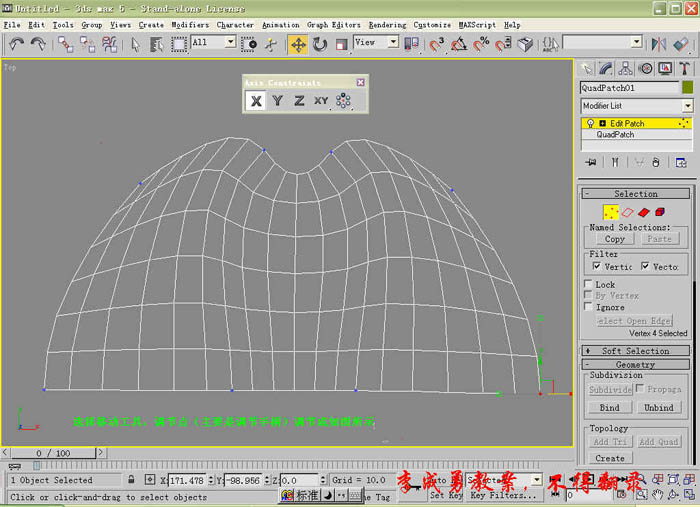
Task: Click the QuadPatch01 object name field
Action: (629, 88)
